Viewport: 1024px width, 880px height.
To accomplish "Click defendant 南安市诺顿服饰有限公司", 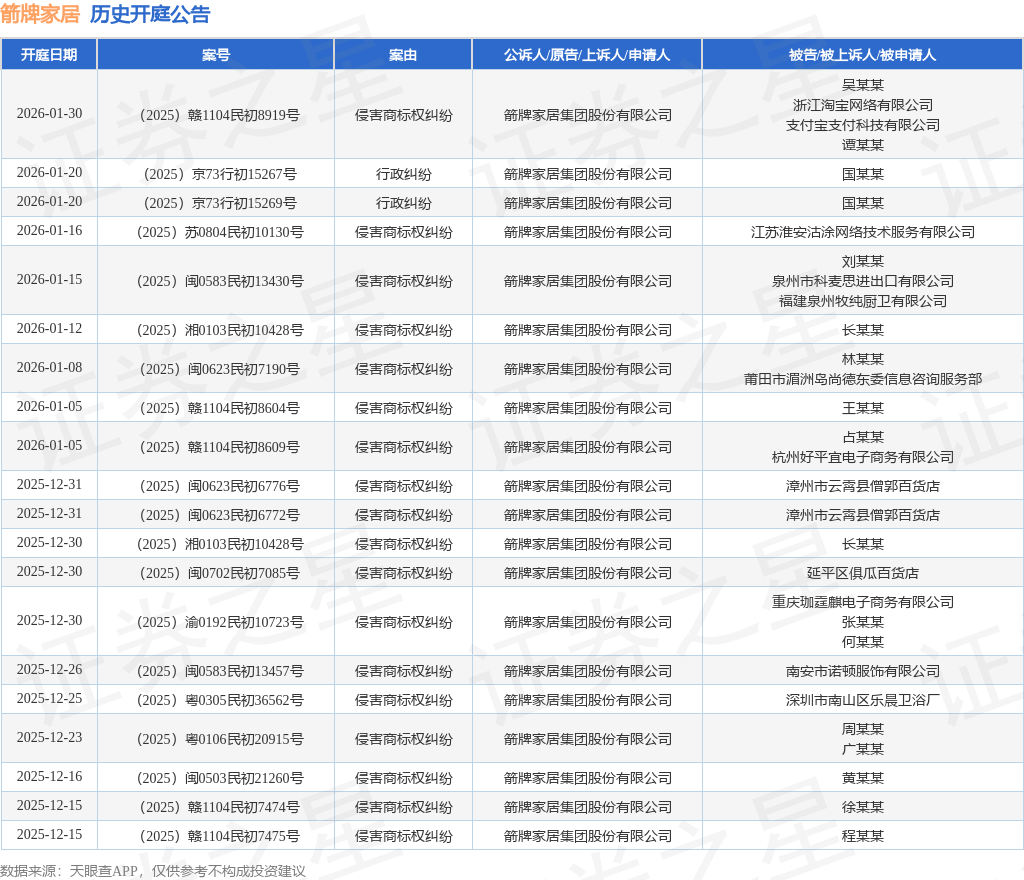I will (863, 671).
